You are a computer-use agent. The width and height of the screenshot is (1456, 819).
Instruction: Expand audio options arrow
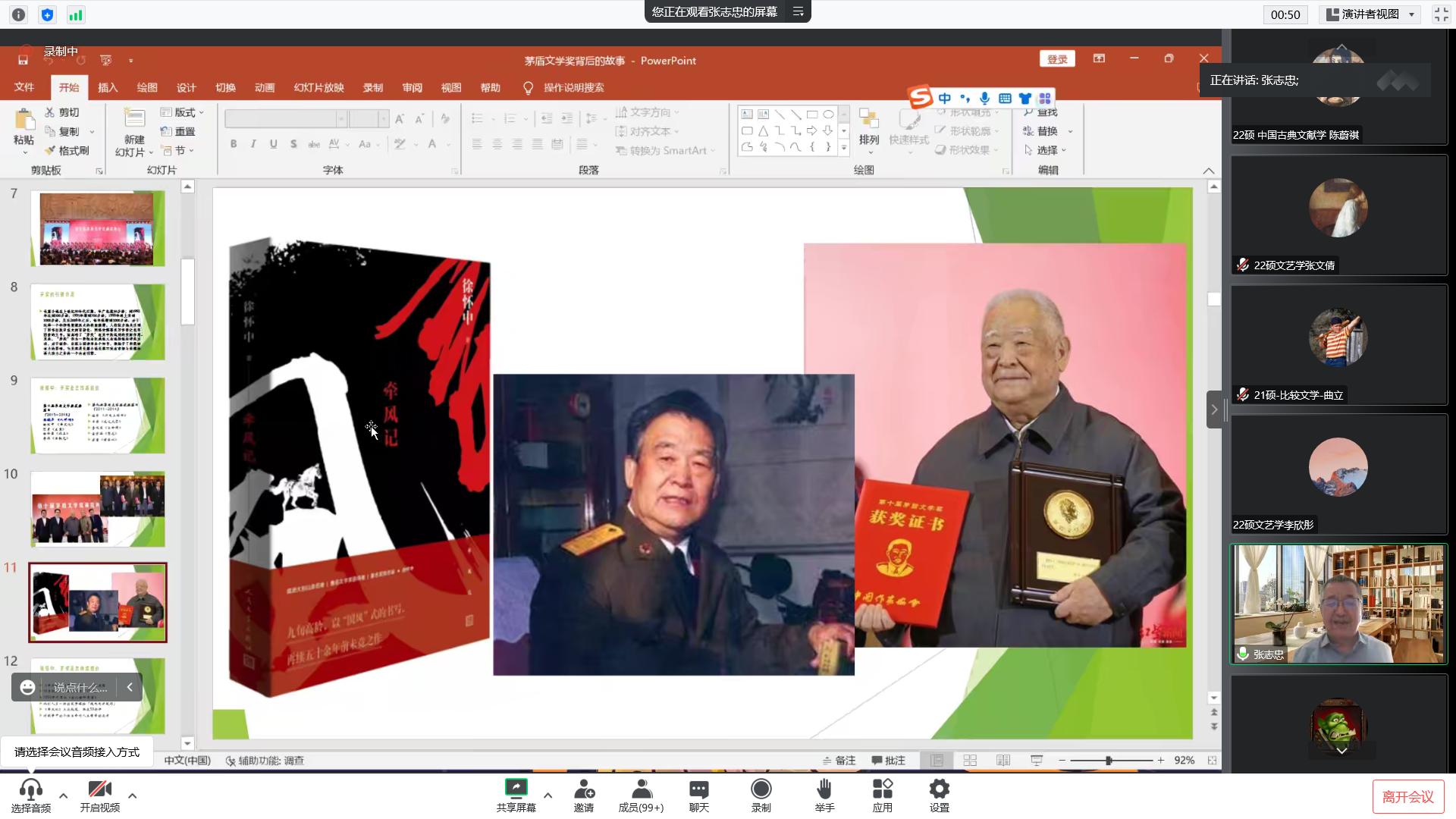[x=63, y=795]
